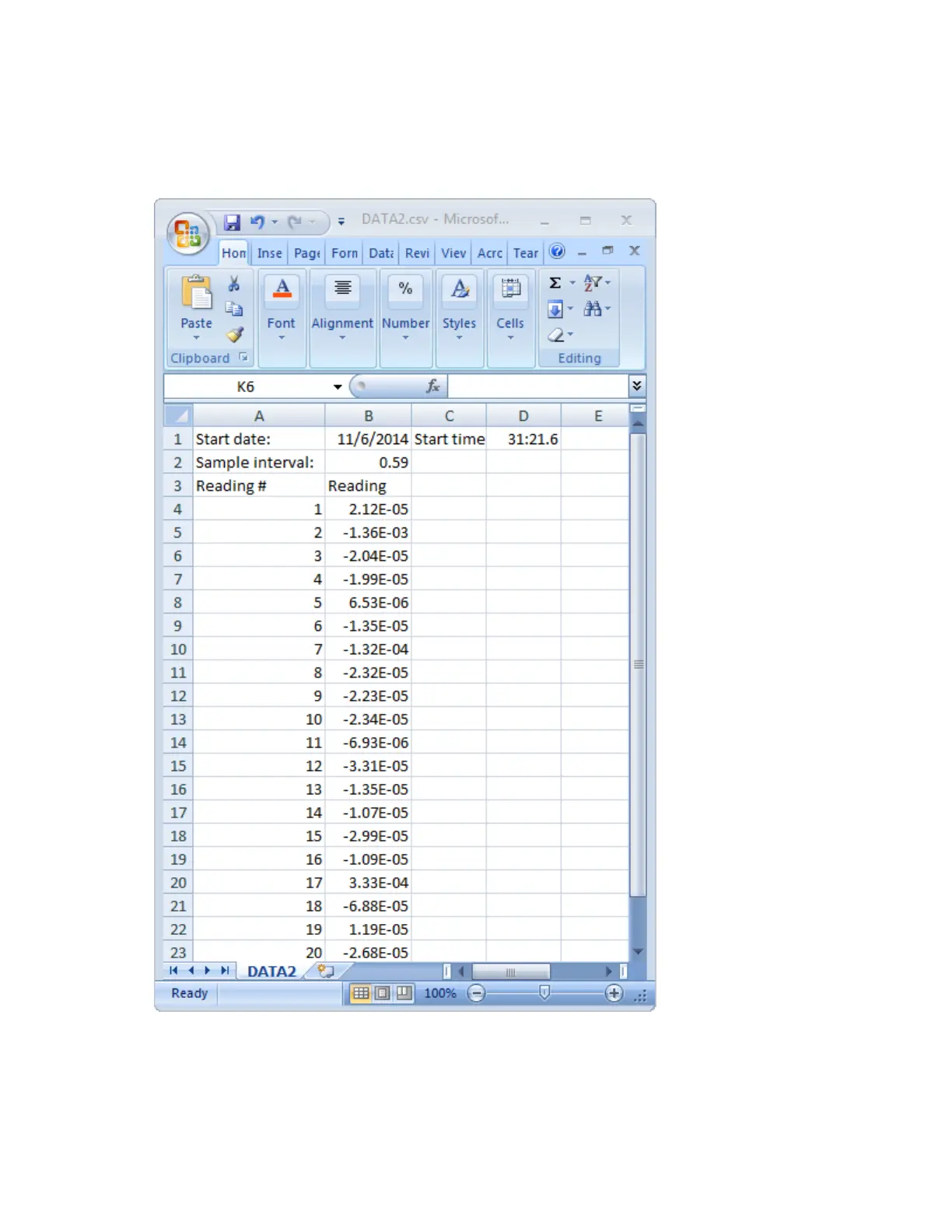Viewport: 952px width, 1232px height.
Task: Click the Clear eraser icon
Action: click(x=555, y=335)
